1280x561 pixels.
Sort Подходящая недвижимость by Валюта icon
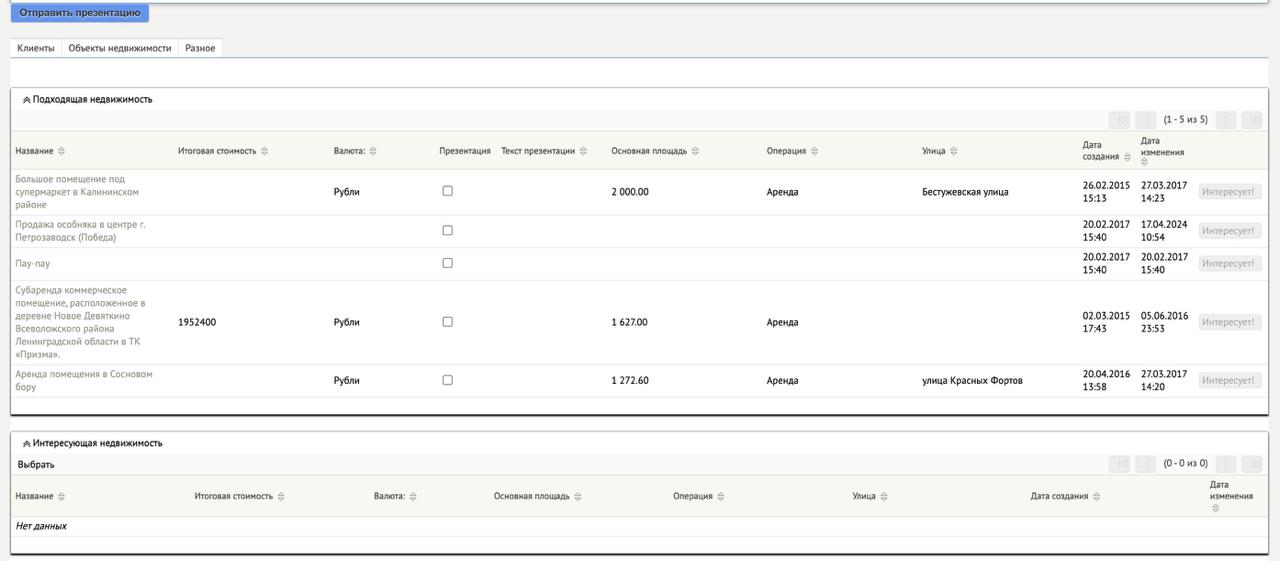(373, 151)
